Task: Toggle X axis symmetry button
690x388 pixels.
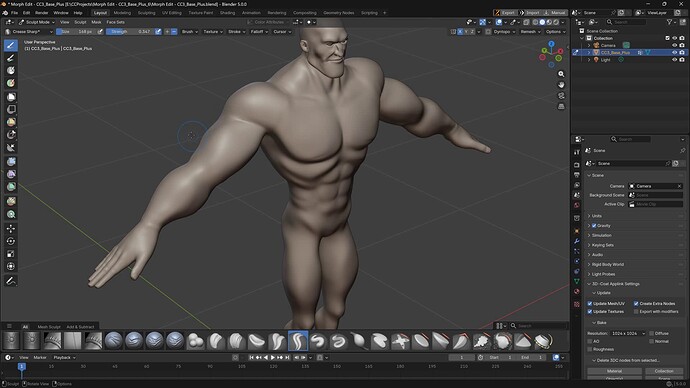Action: [460, 32]
